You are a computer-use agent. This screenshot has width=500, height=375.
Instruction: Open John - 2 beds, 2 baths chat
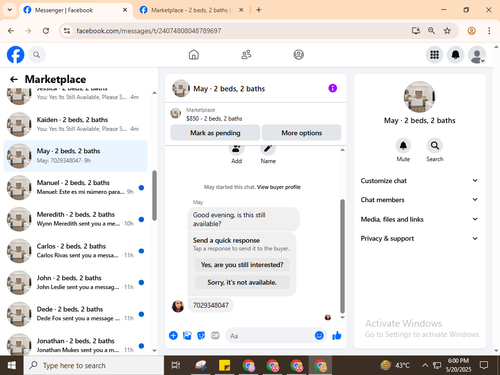tap(75, 282)
